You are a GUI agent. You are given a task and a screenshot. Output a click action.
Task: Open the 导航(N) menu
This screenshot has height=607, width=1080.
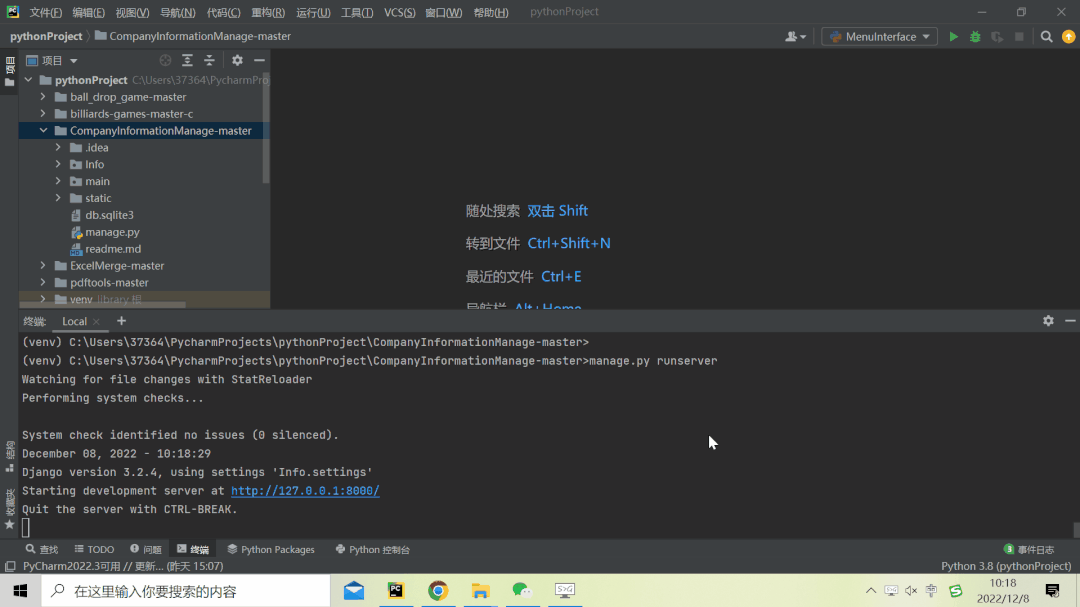[178, 12]
